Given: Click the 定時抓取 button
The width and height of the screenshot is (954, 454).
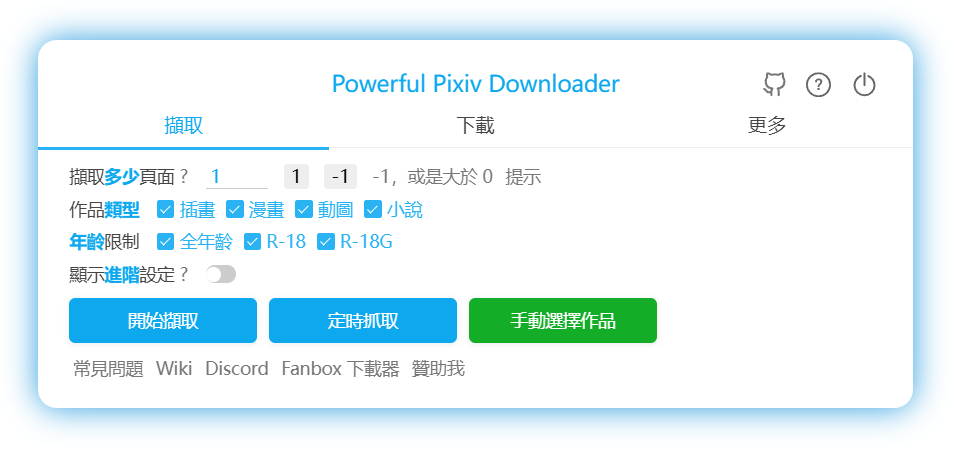Looking at the screenshot, I should (363, 321).
